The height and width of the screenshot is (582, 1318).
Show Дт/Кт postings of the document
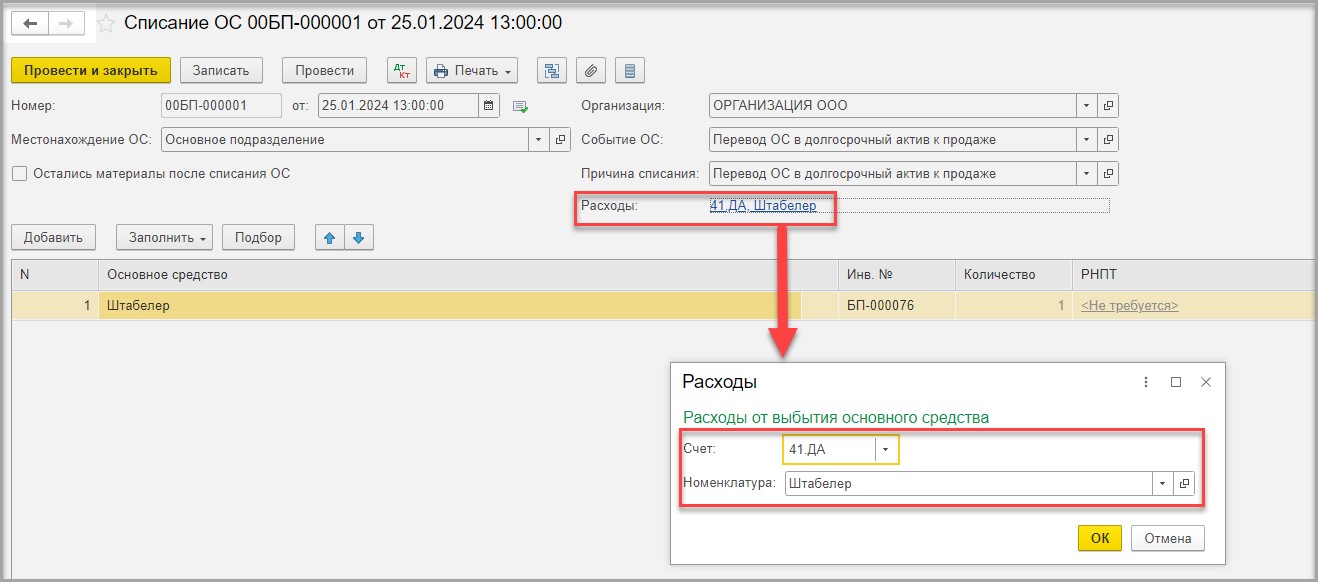[402, 71]
